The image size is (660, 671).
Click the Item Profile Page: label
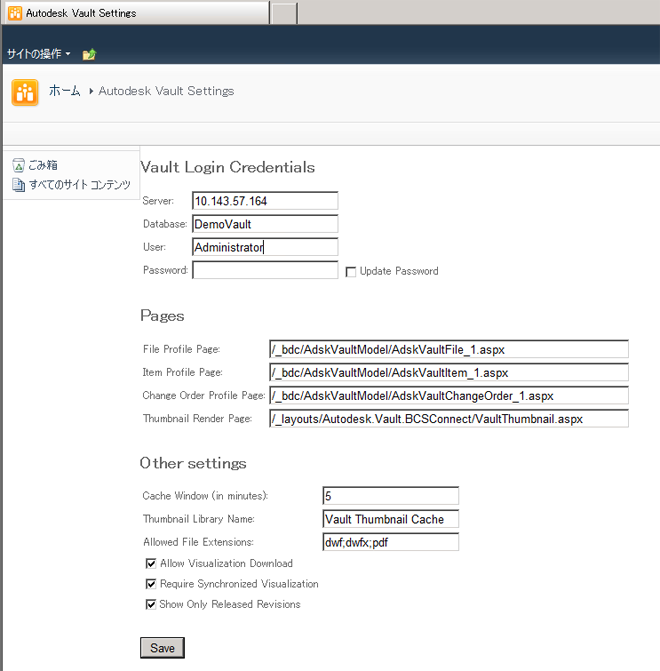click(183, 372)
